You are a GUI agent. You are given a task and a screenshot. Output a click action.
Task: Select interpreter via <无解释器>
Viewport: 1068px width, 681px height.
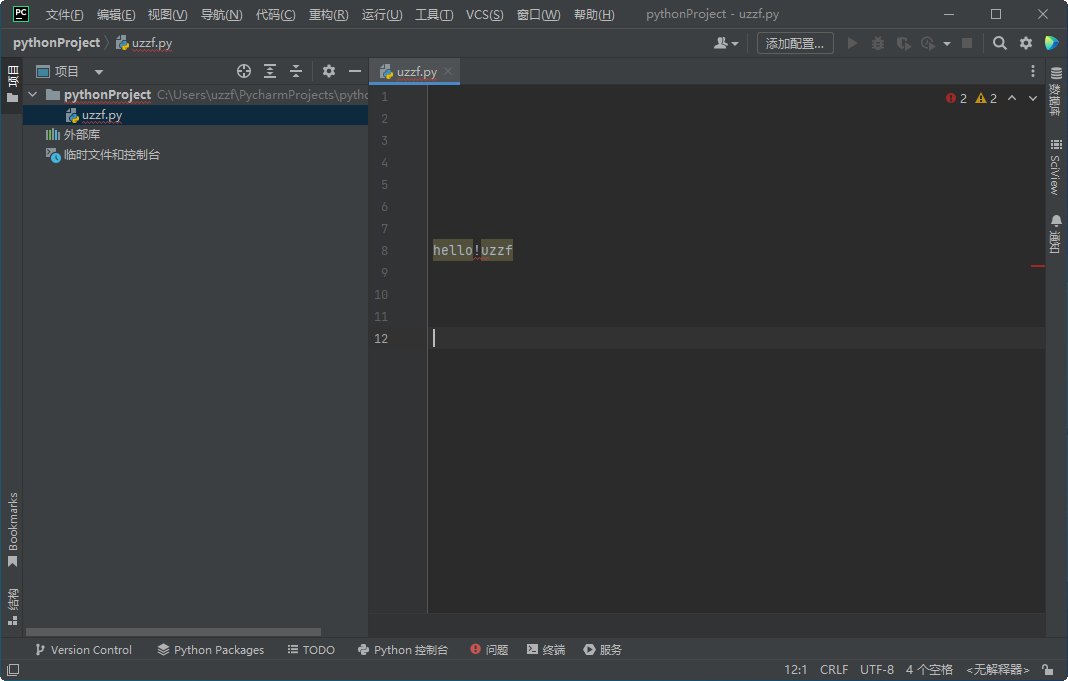998,669
